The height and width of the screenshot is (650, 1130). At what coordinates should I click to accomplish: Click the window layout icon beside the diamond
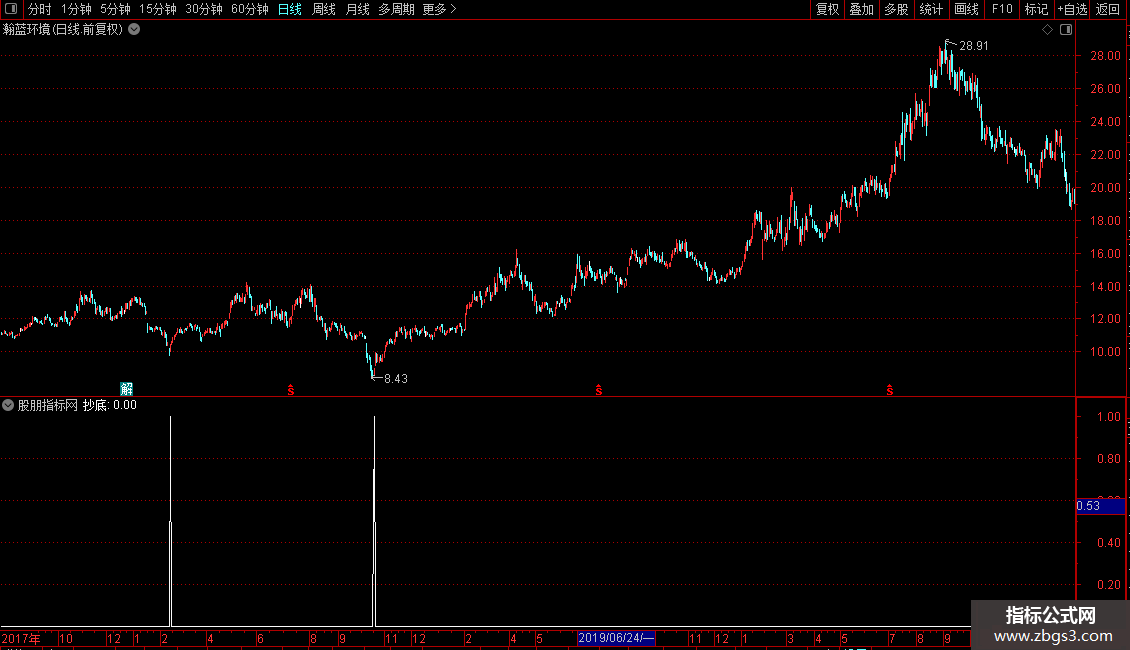click(1066, 30)
